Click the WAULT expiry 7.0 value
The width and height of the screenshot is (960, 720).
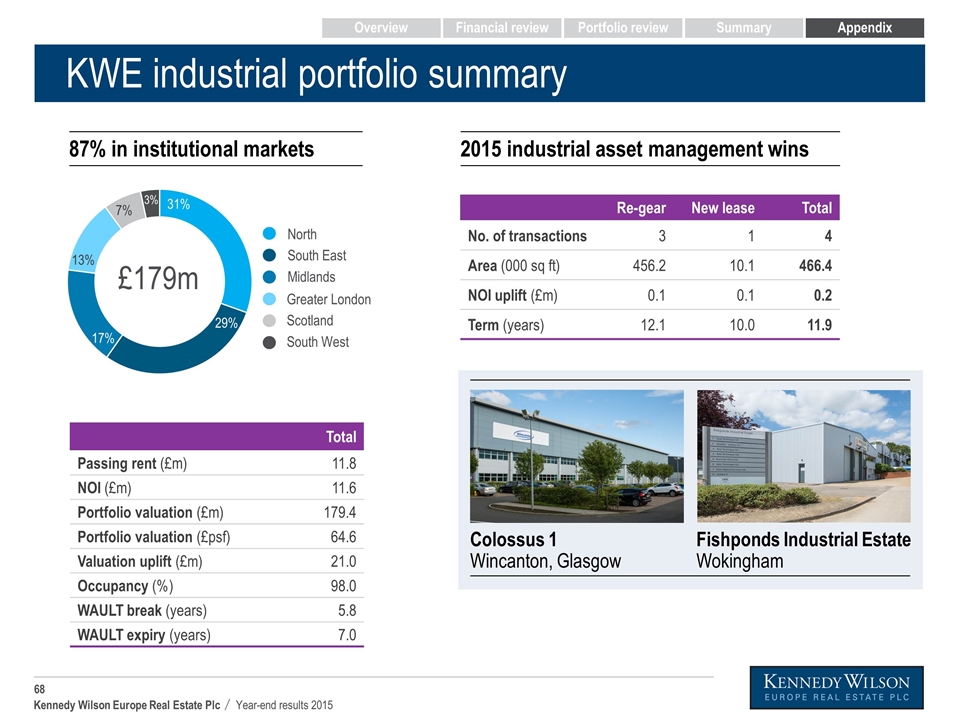[347, 635]
